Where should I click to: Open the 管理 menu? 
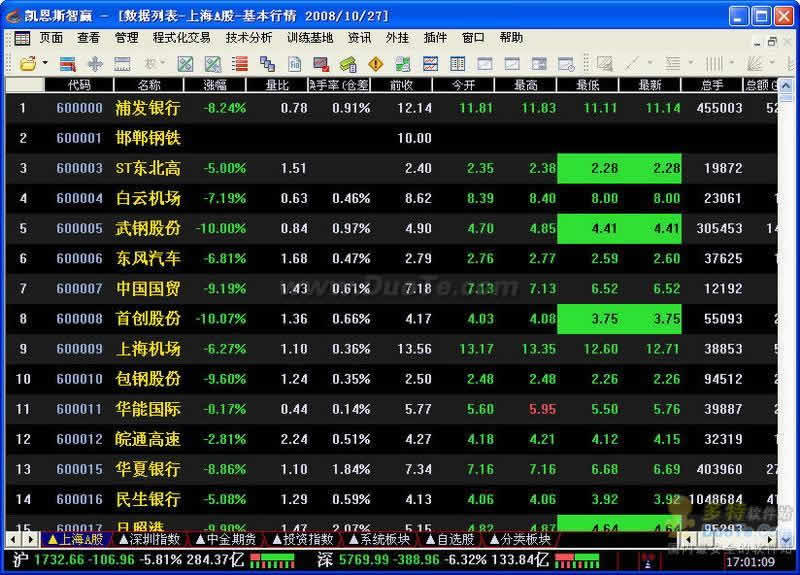pyautogui.click(x=127, y=38)
